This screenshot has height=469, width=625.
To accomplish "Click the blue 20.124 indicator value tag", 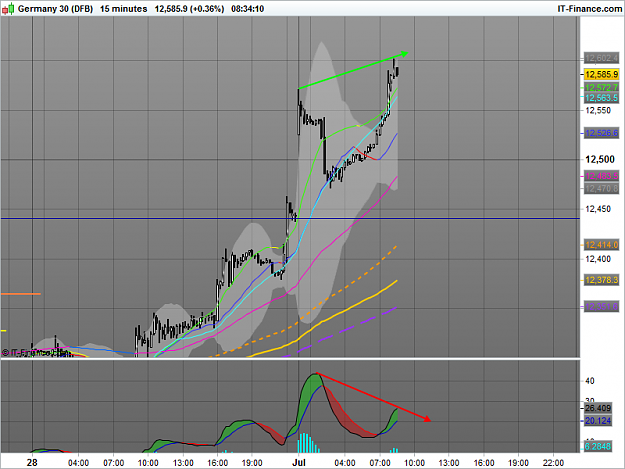I will (597, 421).
